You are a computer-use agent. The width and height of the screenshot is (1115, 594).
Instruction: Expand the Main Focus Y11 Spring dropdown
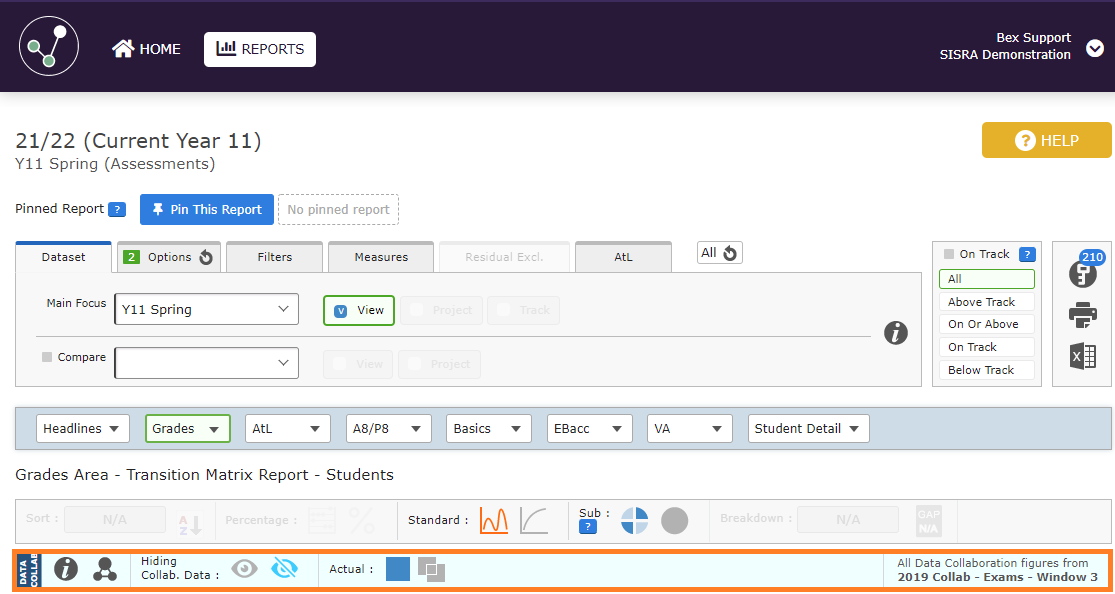[x=206, y=310]
